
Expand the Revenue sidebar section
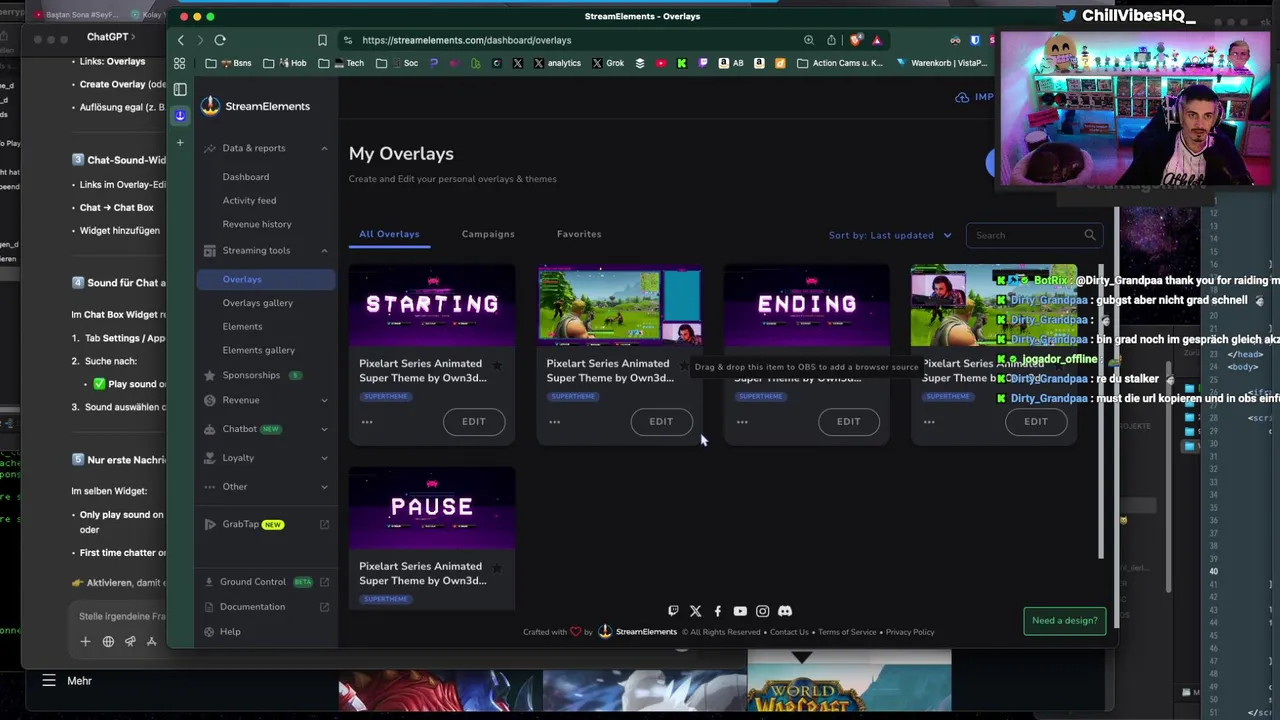[x=324, y=400]
